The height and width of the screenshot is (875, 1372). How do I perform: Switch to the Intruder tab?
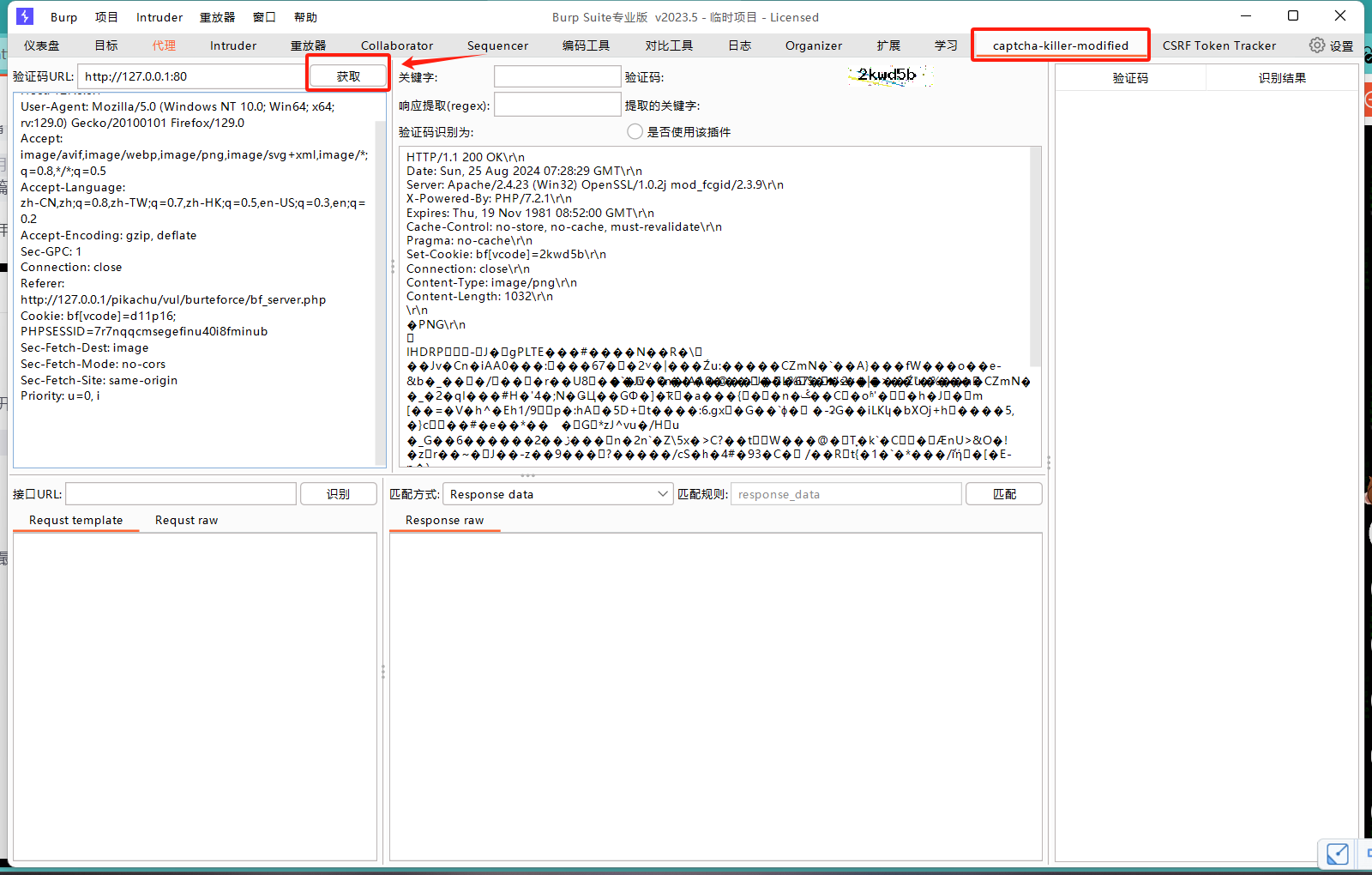click(233, 45)
